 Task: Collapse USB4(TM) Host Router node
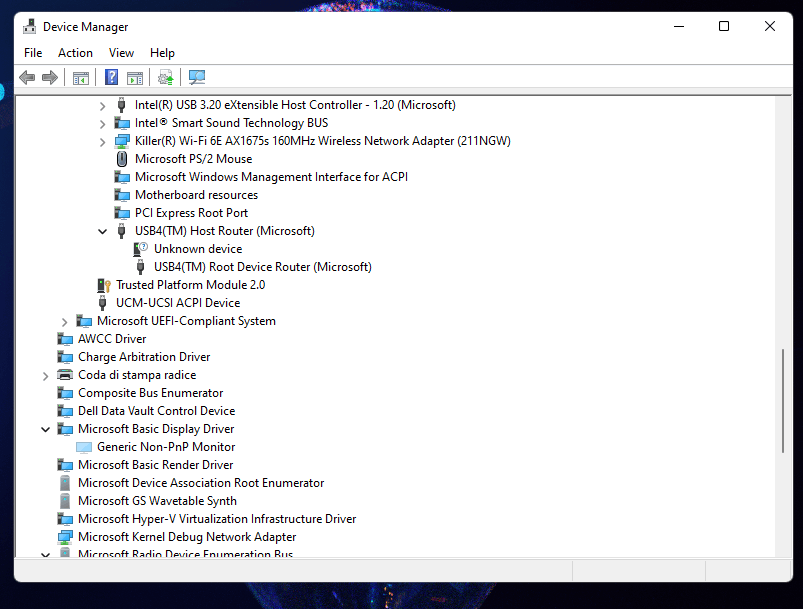102,232
